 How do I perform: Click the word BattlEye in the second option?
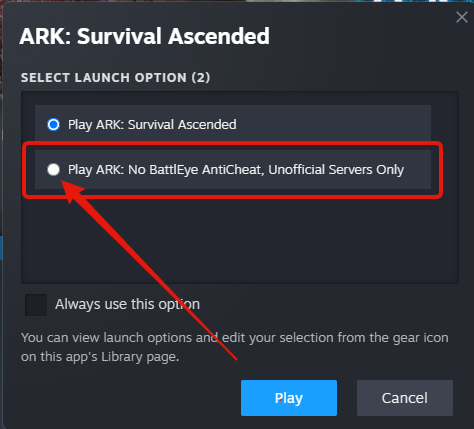click(x=173, y=170)
